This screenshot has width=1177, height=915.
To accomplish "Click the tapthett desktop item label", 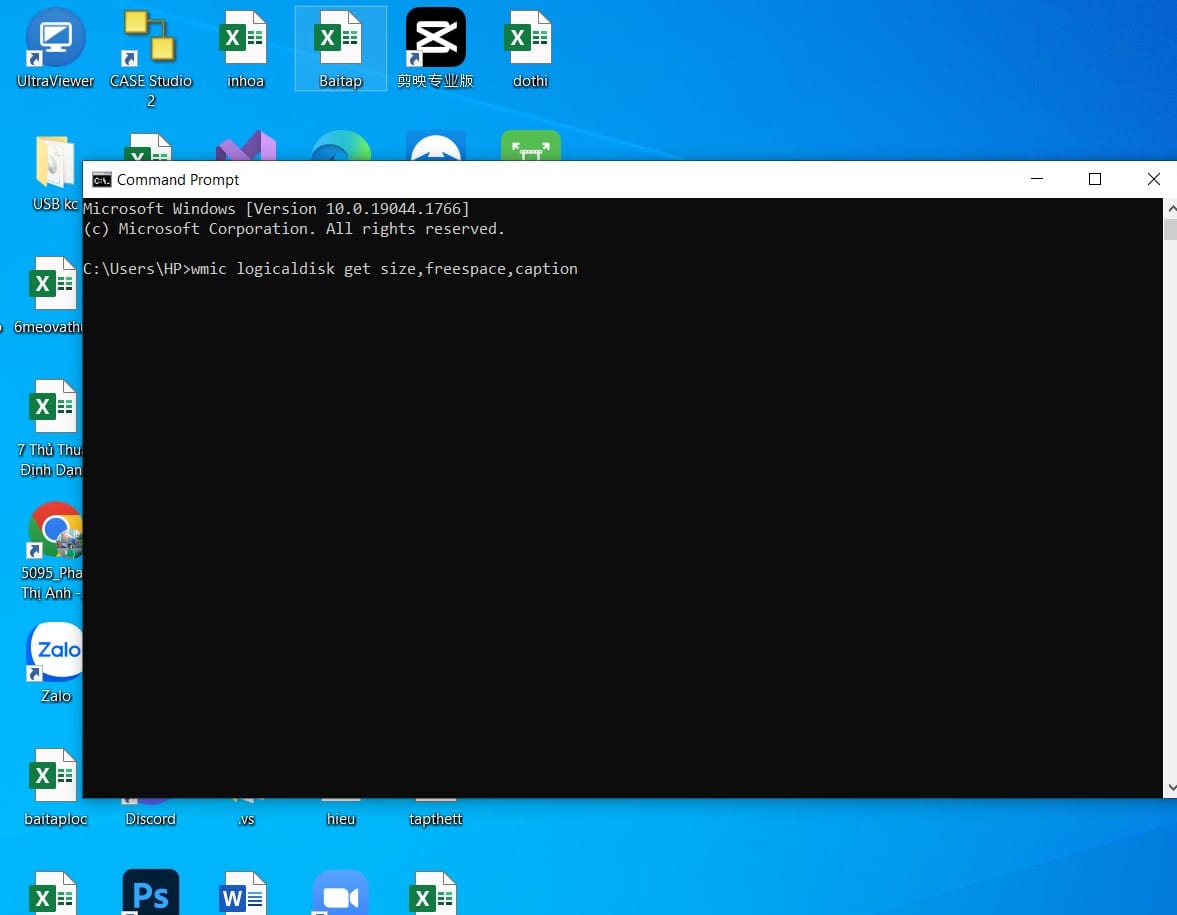I will (x=435, y=819).
